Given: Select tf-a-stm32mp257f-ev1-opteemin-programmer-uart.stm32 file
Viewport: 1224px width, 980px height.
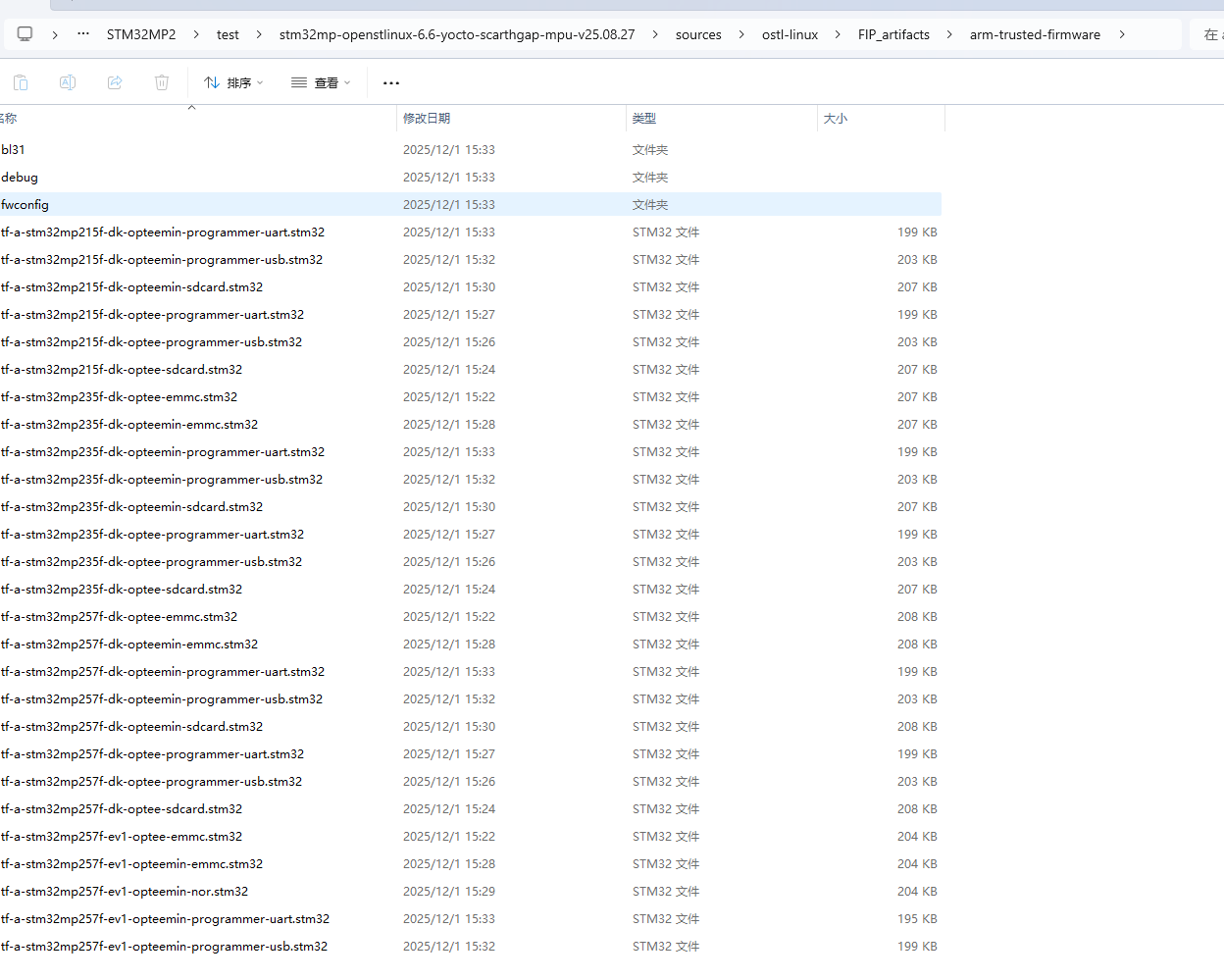Looking at the screenshot, I should pyautogui.click(x=471, y=919).
